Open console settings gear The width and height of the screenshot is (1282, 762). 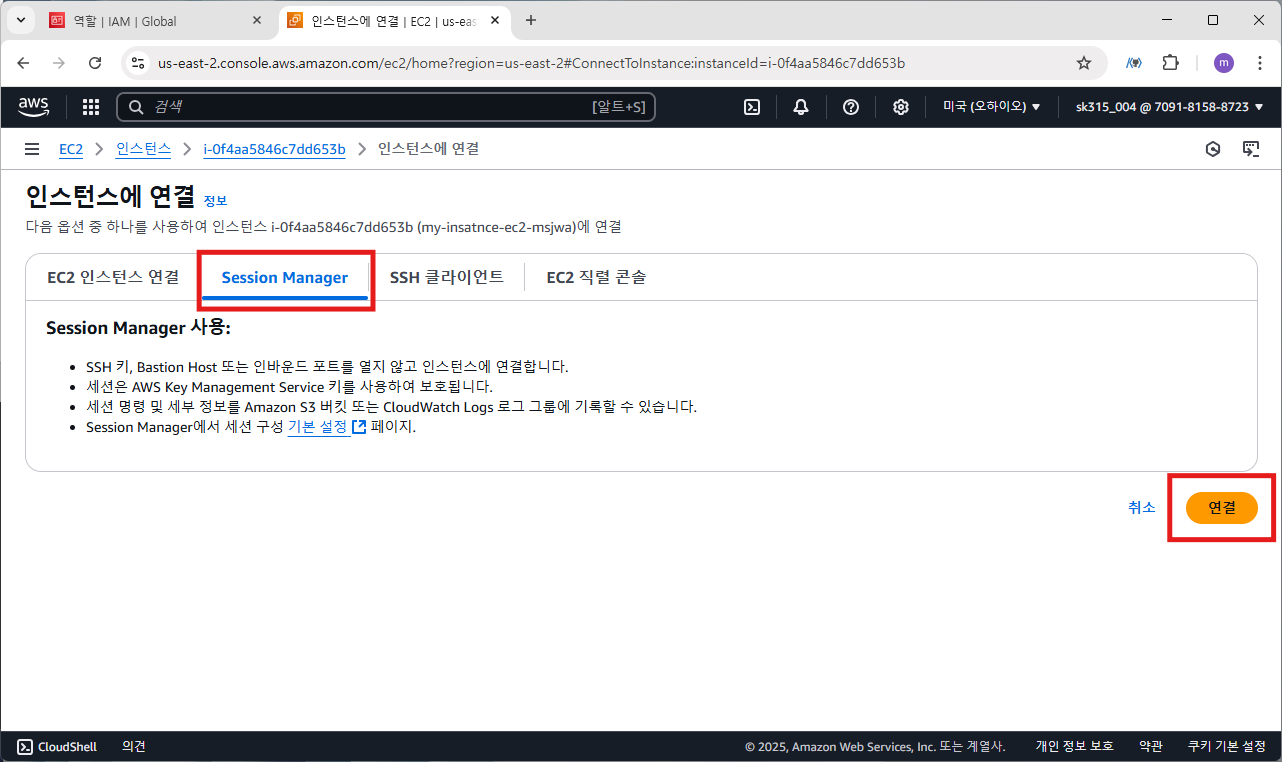pos(900,107)
